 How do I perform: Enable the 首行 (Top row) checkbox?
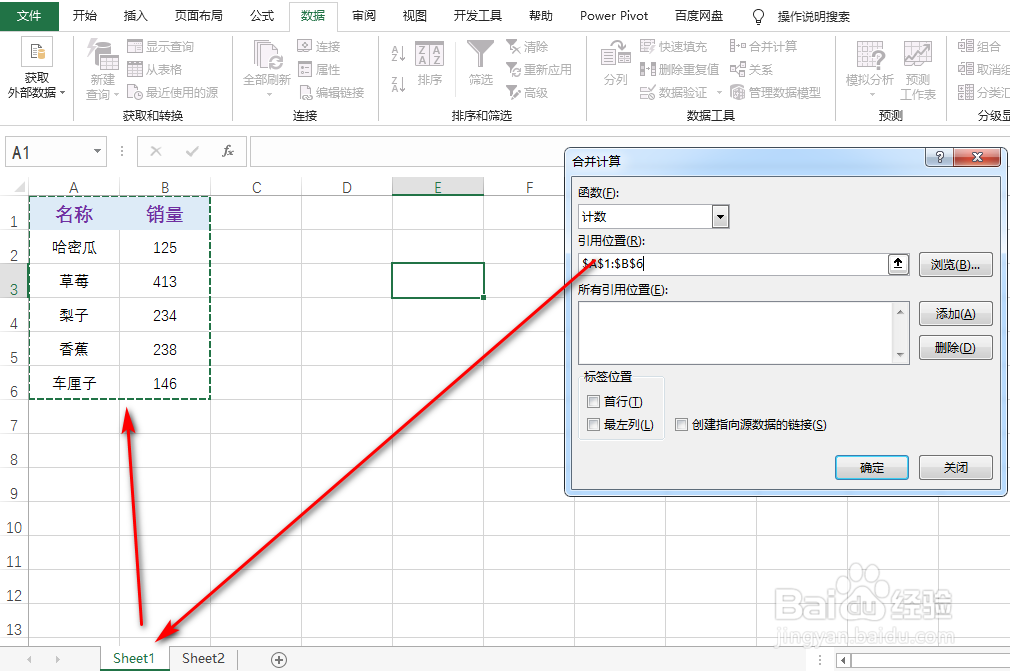tap(592, 399)
